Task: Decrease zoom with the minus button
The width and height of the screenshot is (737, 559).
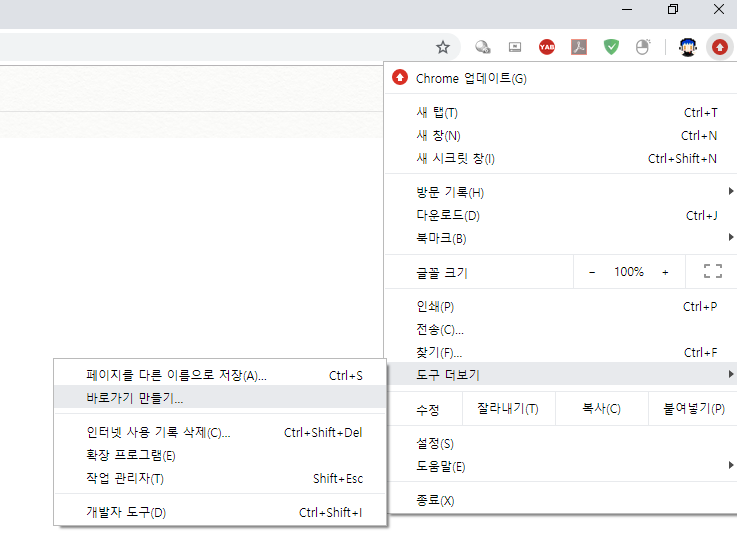Action: tap(592, 272)
